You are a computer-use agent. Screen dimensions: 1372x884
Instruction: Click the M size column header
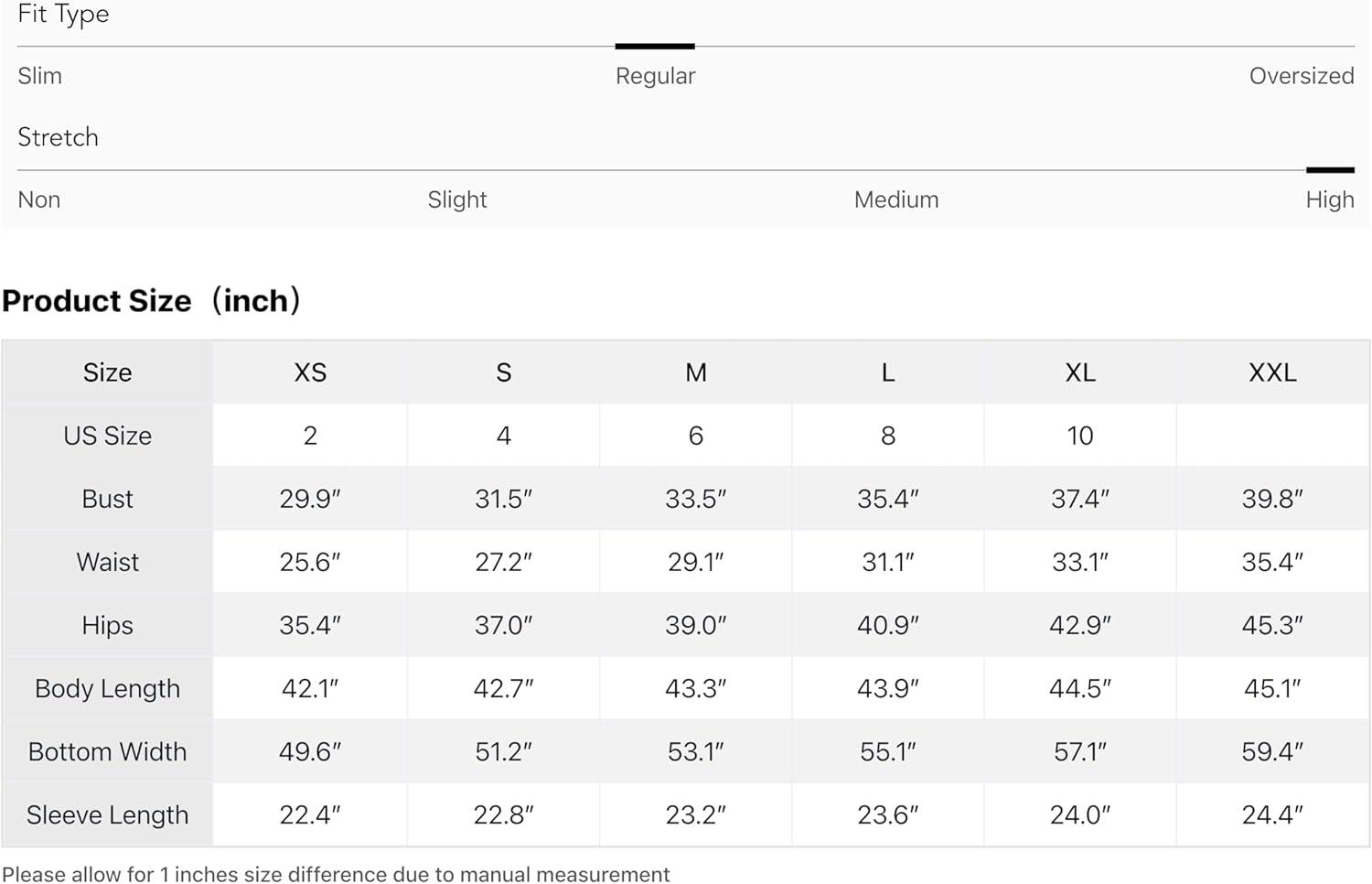pyautogui.click(x=696, y=372)
